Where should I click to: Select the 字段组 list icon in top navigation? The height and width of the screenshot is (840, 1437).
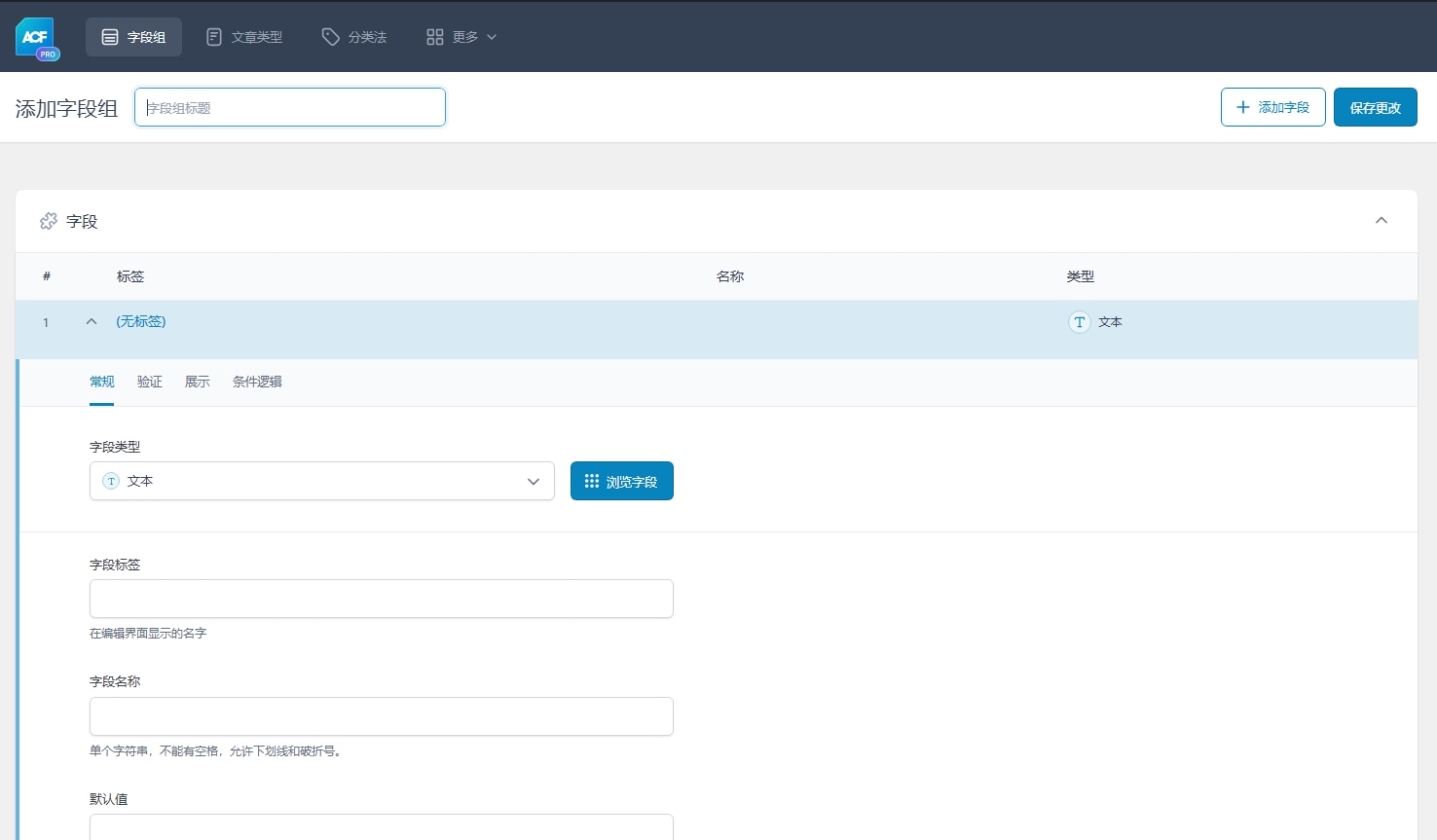(109, 36)
